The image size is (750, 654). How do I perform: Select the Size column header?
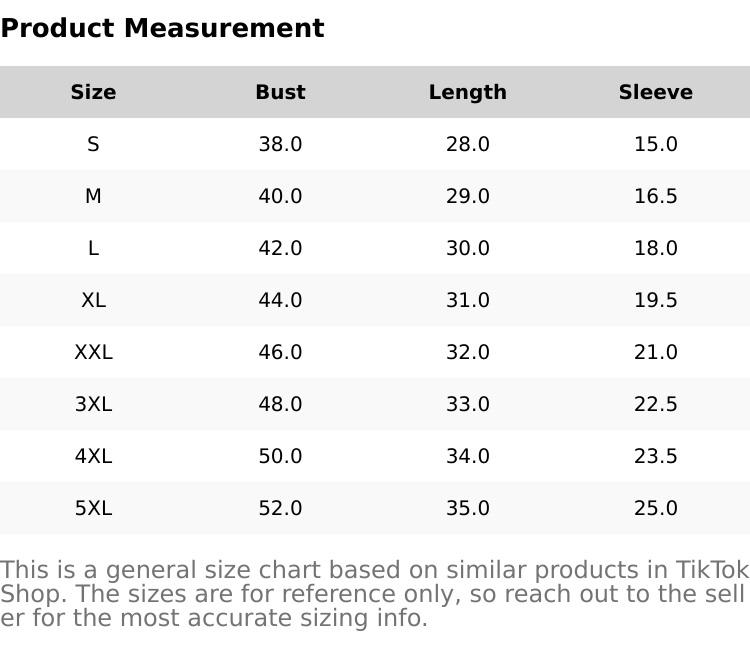(x=93, y=92)
